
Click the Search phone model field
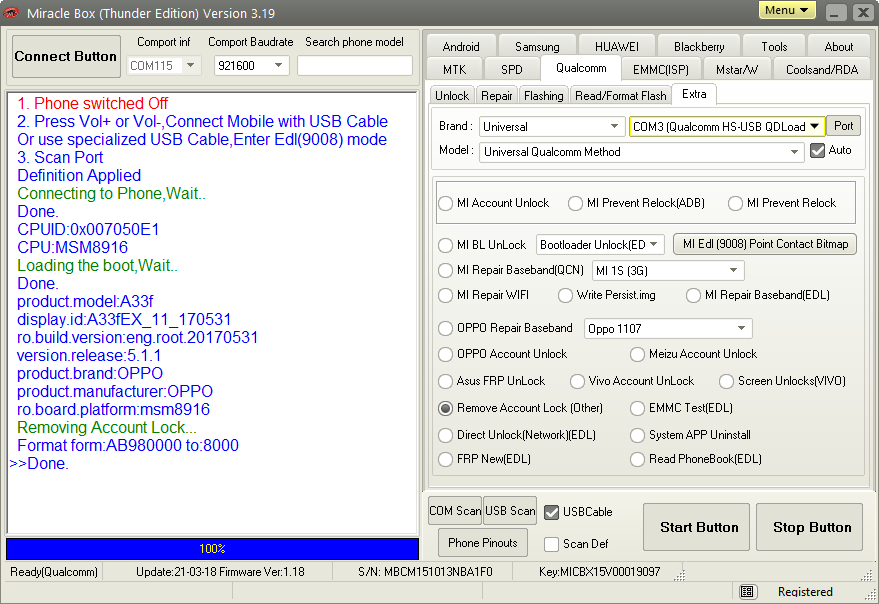coord(354,66)
